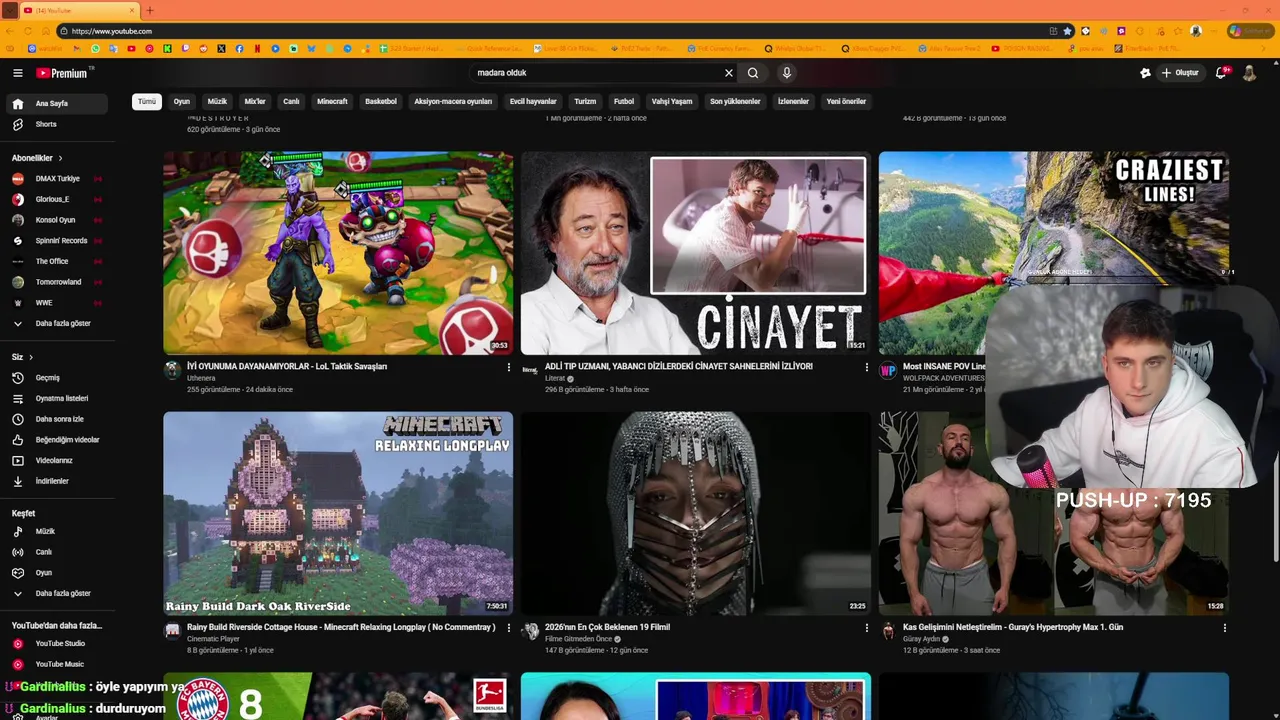Select the Son yüklenenler chip

[x=735, y=101]
